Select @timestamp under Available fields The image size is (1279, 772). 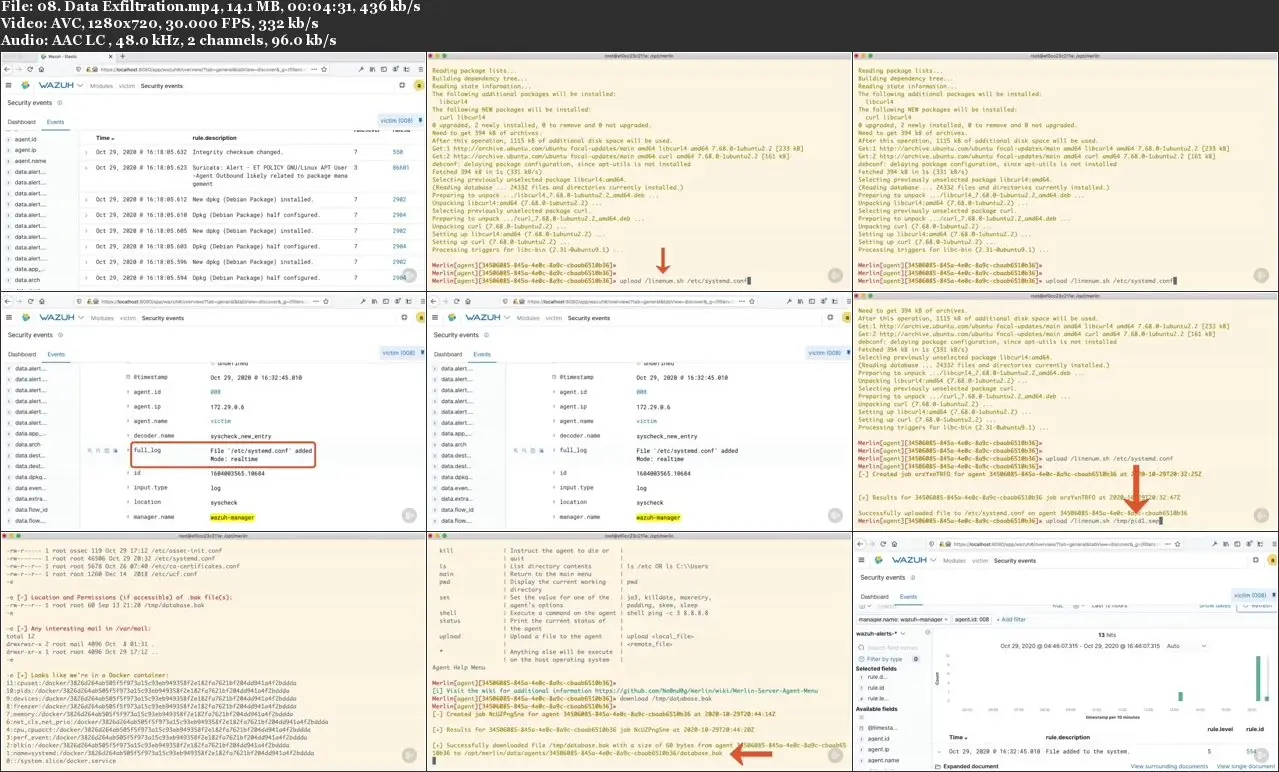pyautogui.click(x=882, y=728)
